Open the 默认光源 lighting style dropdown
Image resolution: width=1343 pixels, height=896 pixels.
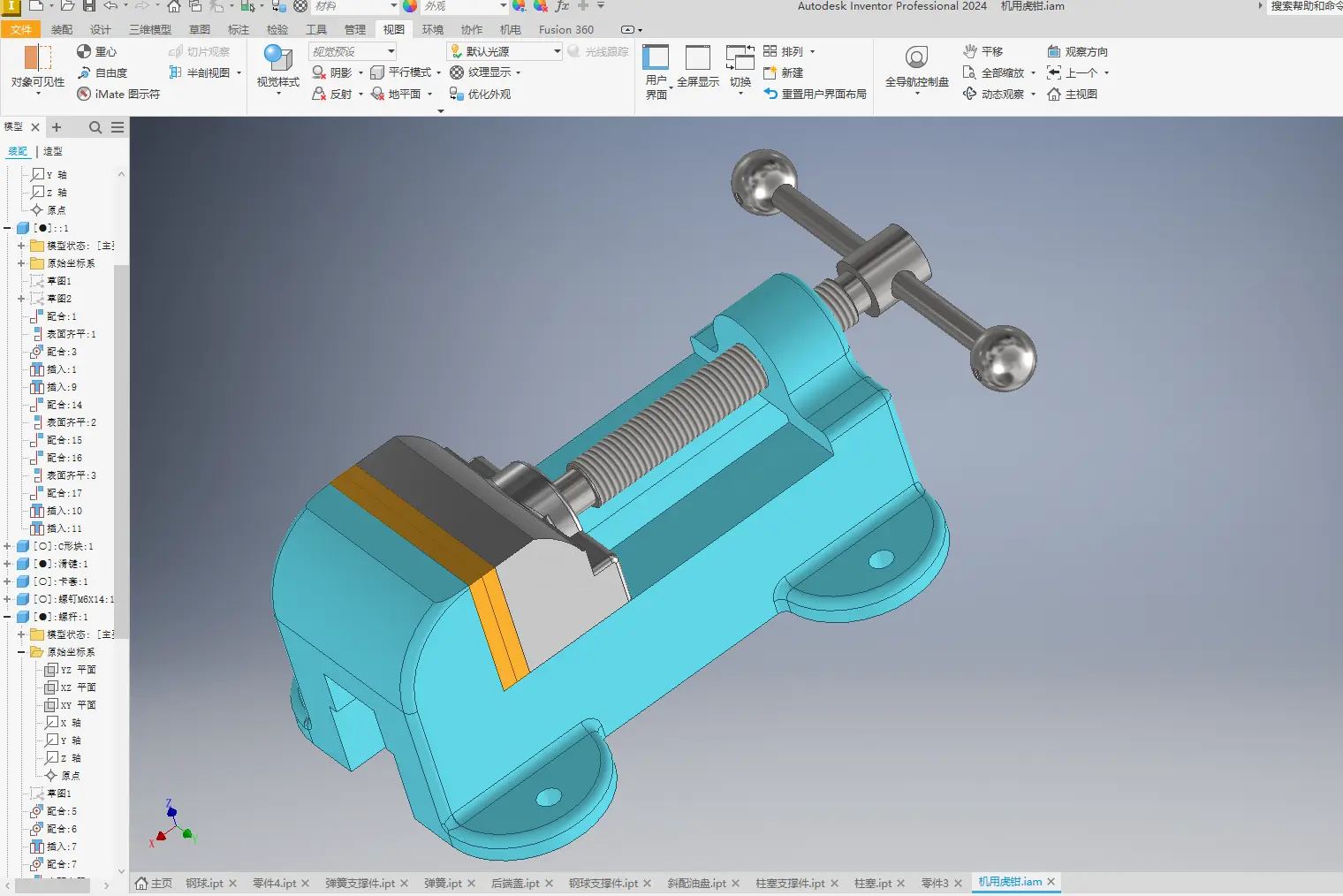[x=557, y=51]
